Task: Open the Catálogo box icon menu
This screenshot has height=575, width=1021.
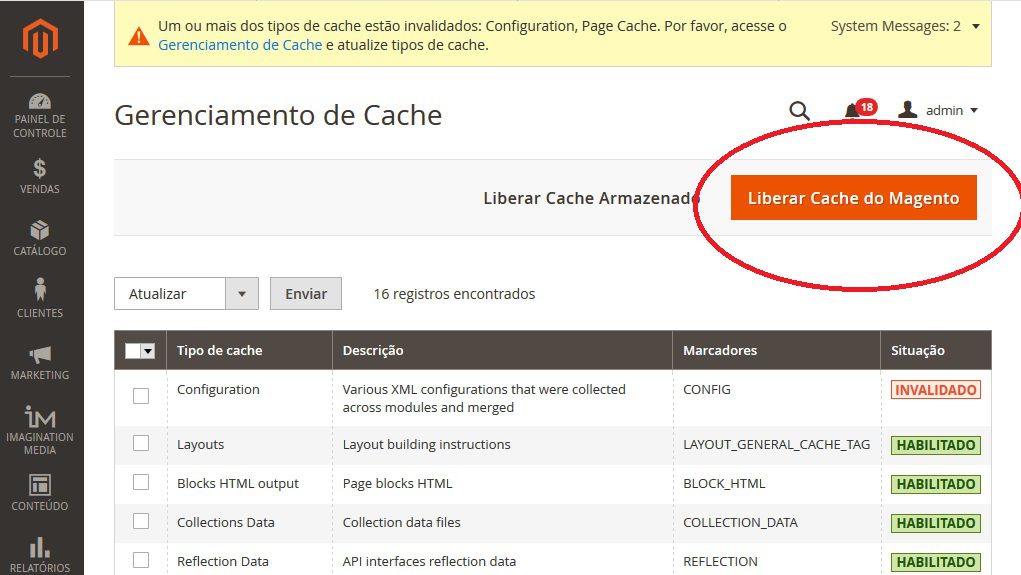Action: point(40,231)
